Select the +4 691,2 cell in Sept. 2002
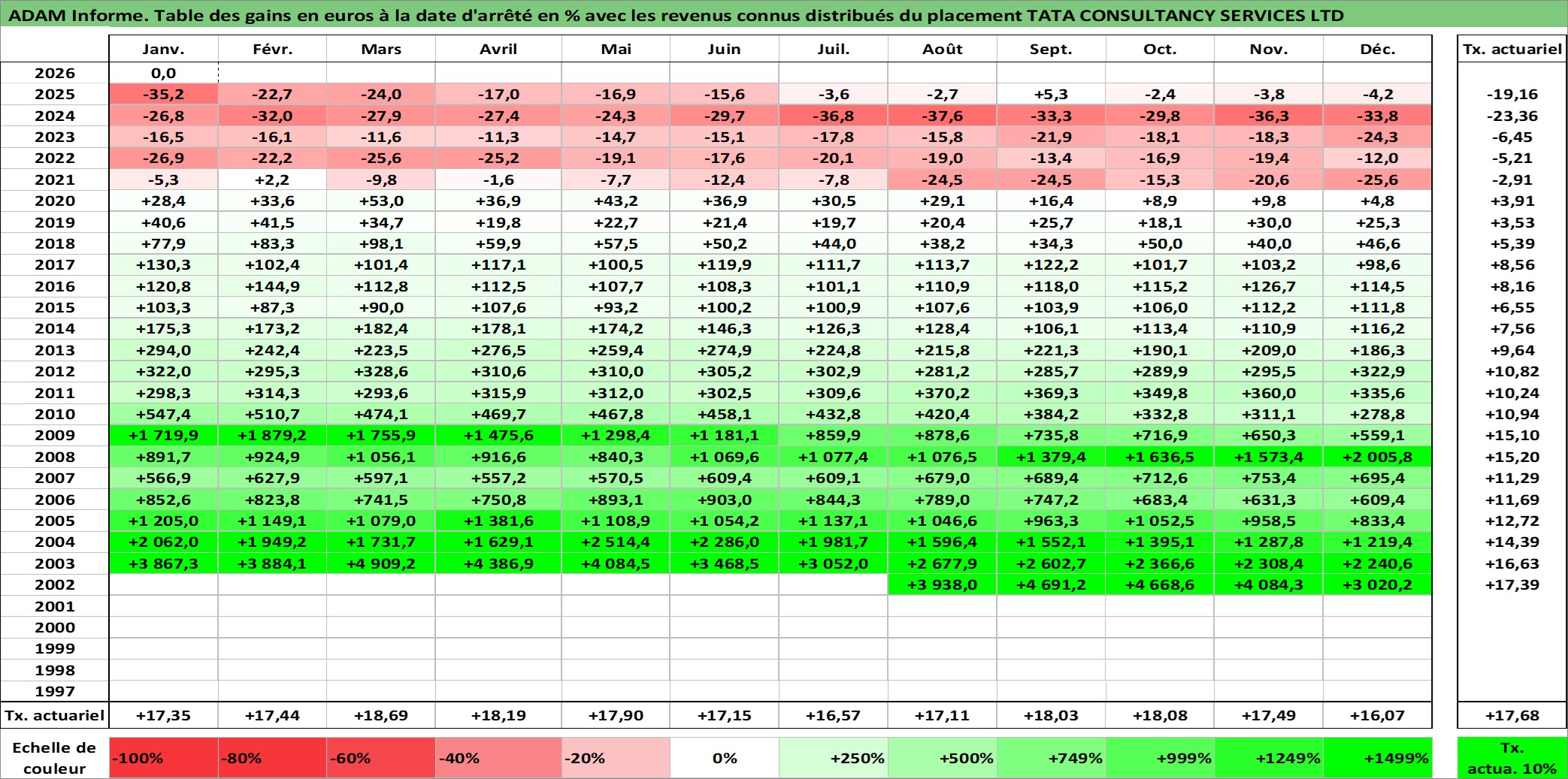The image size is (1568, 779). (1051, 584)
